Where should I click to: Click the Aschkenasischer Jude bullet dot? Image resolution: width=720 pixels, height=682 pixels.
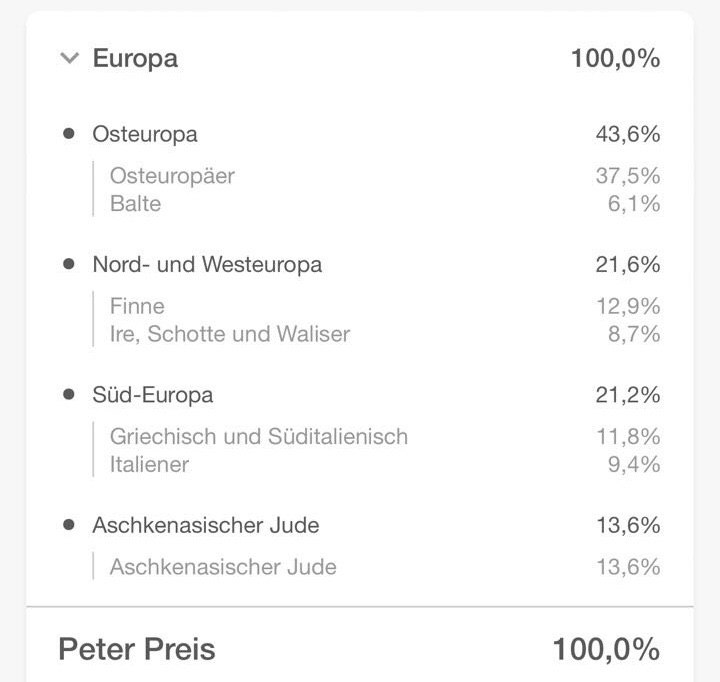pyautogui.click(x=68, y=524)
